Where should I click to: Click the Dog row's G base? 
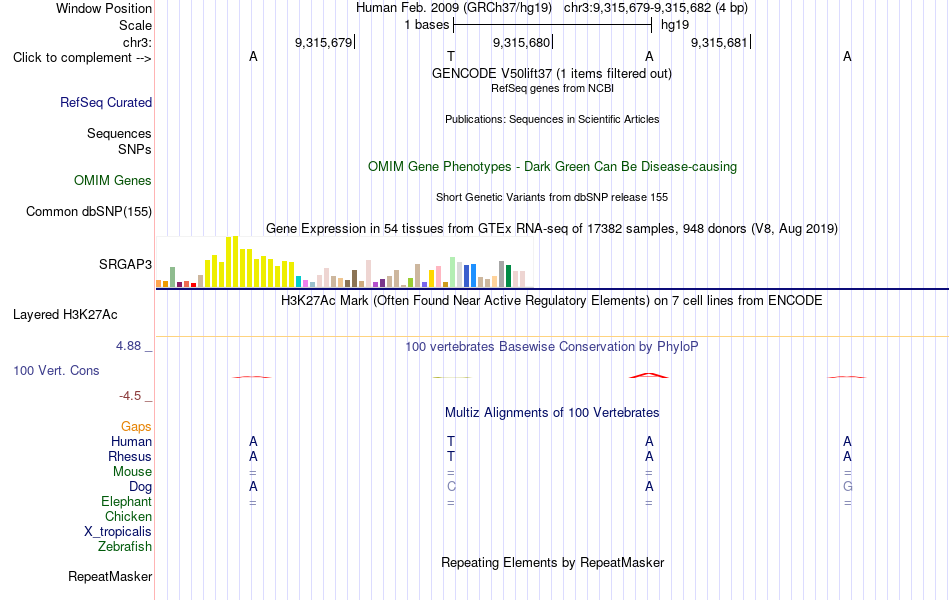848,487
